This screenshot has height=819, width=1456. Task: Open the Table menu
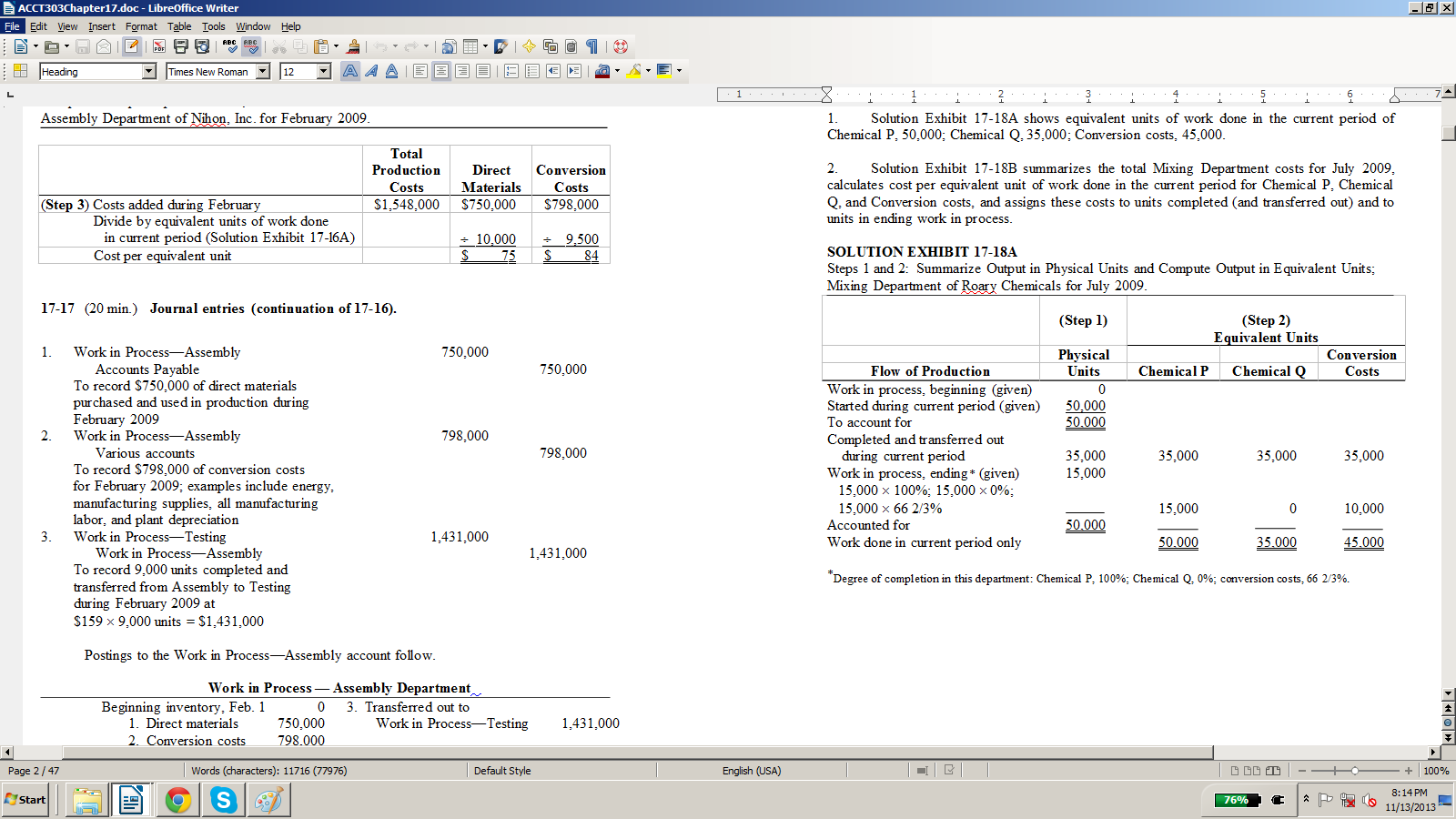(x=179, y=26)
